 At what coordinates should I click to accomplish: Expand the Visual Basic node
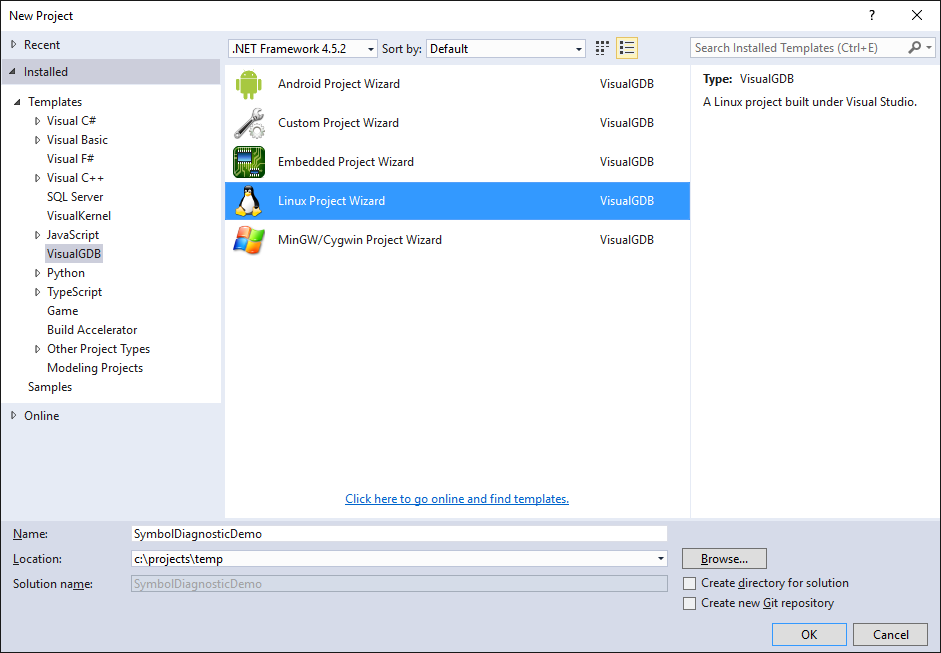click(x=38, y=140)
